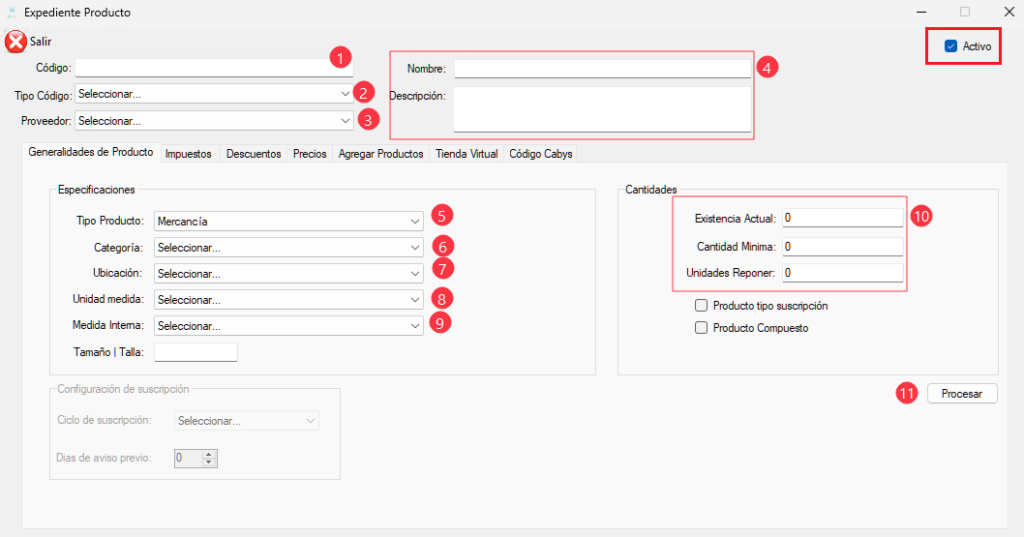This screenshot has height=537, width=1024.
Task: Open the Agregar Productos tab
Action: (x=381, y=154)
